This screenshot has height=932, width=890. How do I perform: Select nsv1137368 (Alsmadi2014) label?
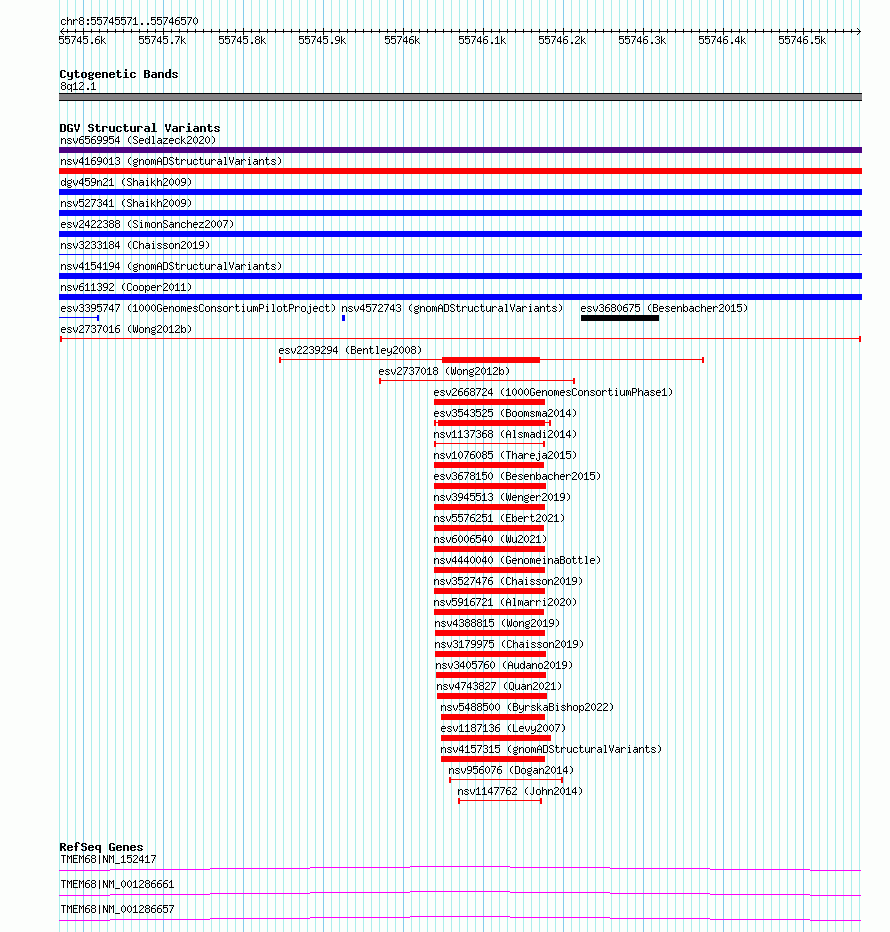pos(505,434)
